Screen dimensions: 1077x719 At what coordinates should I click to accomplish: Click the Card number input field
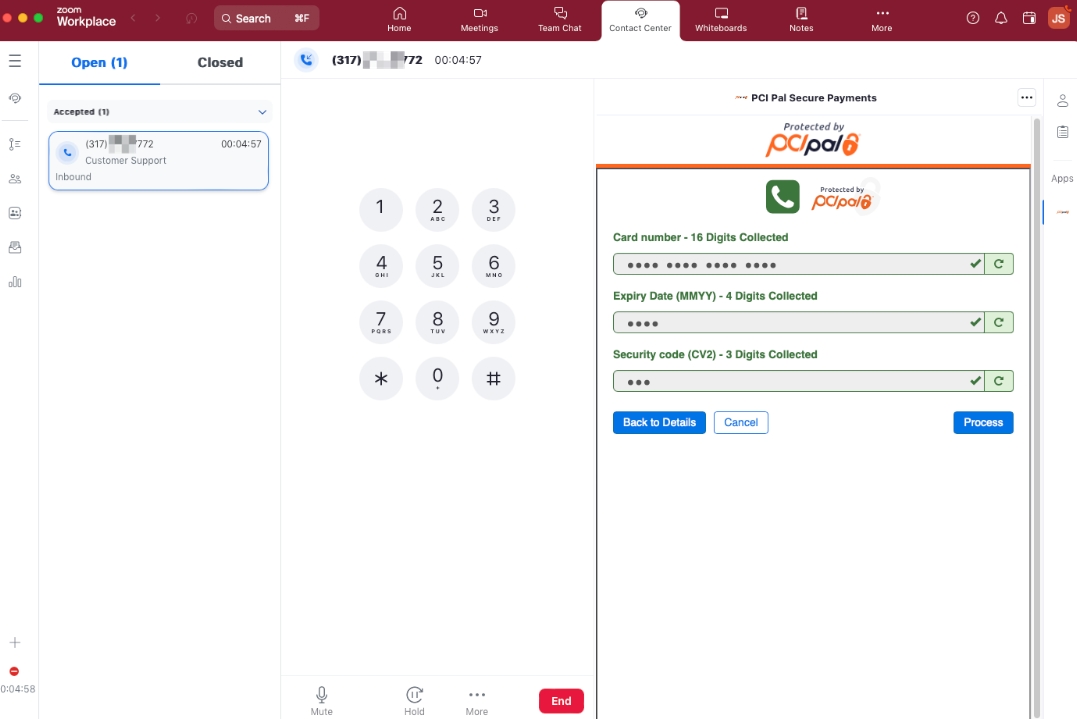pos(790,264)
